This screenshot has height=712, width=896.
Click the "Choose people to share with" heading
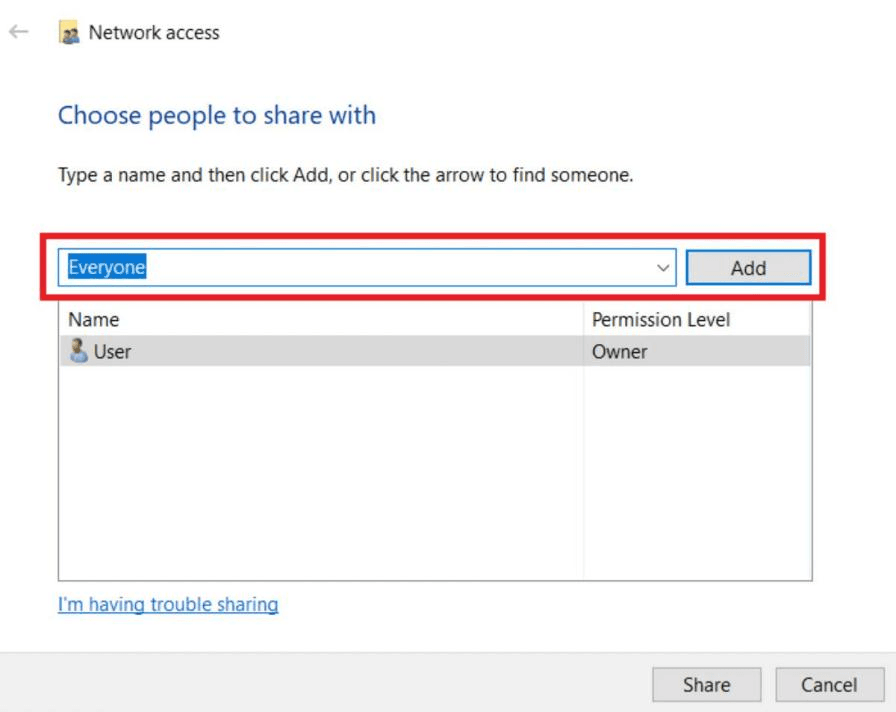217,115
